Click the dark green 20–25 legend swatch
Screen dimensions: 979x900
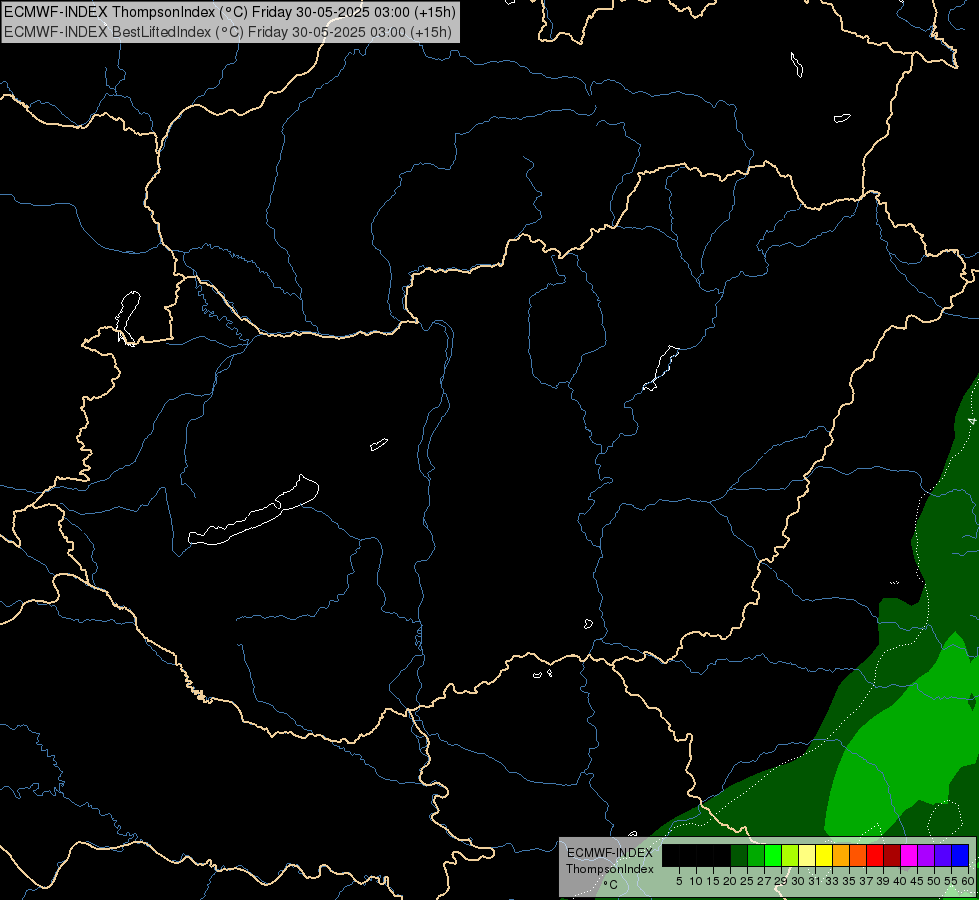[739, 855]
